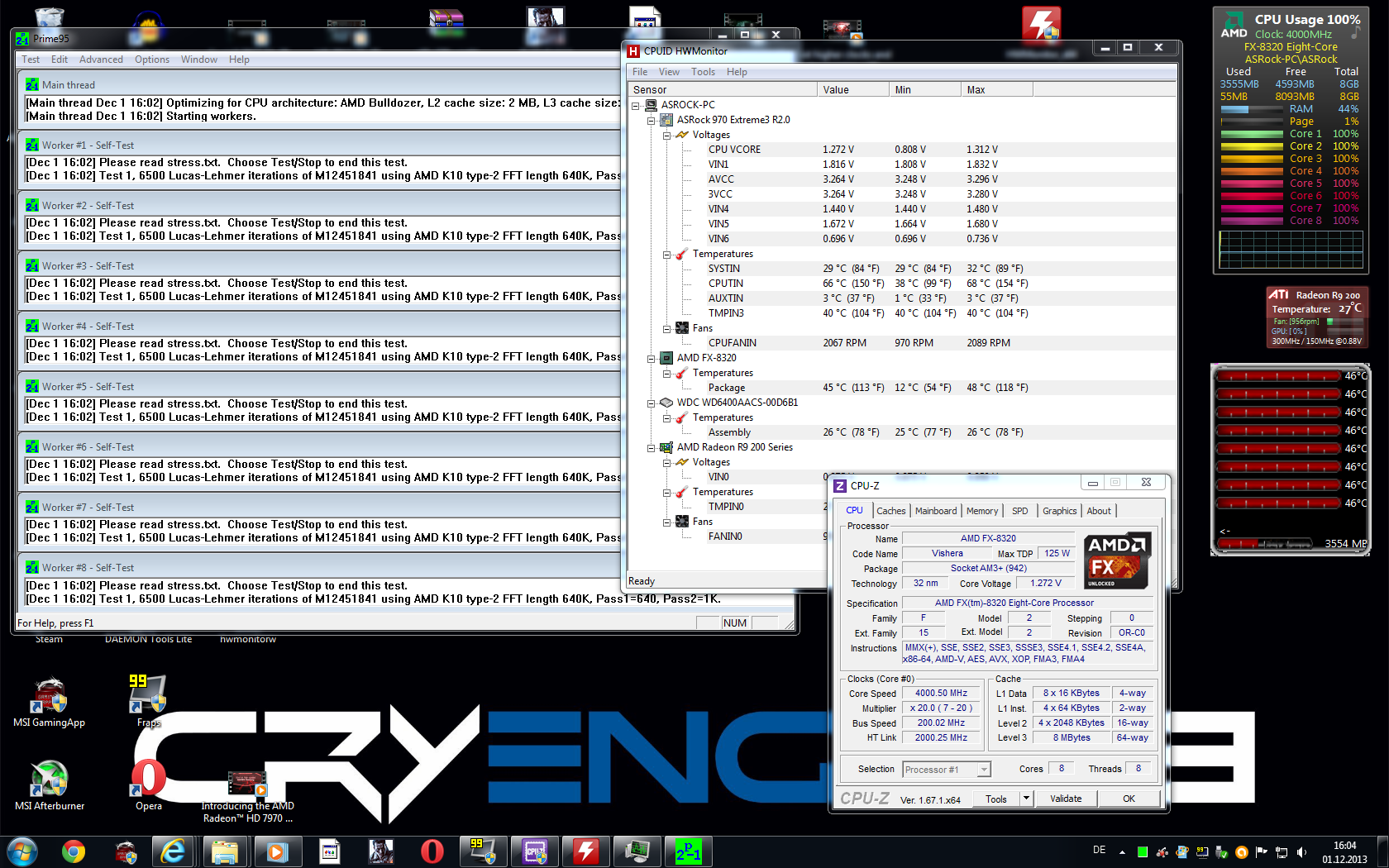Collapse Temperatures node above SYSTIN
The width and height of the screenshot is (1389, 868).
(666, 254)
